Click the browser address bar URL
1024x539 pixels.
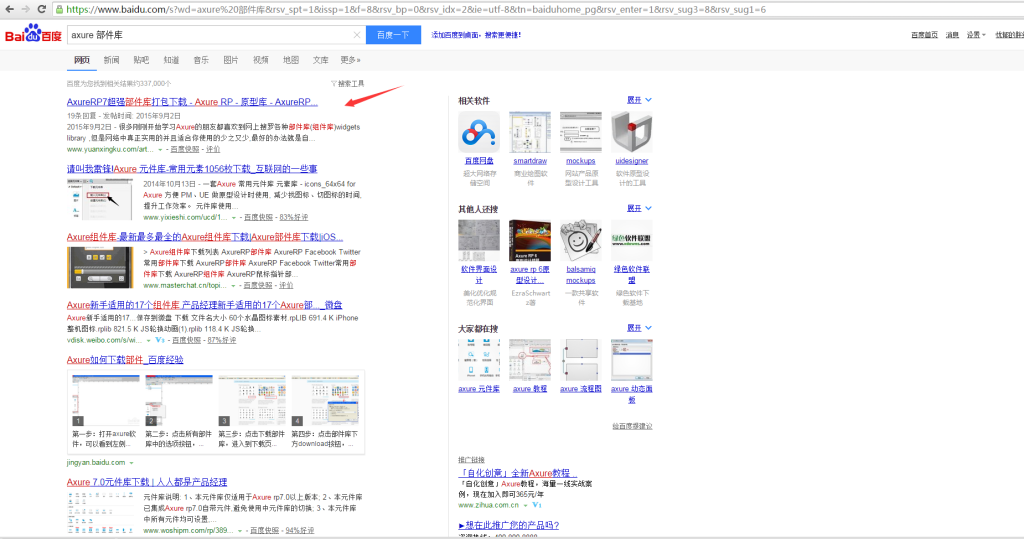(x=416, y=10)
